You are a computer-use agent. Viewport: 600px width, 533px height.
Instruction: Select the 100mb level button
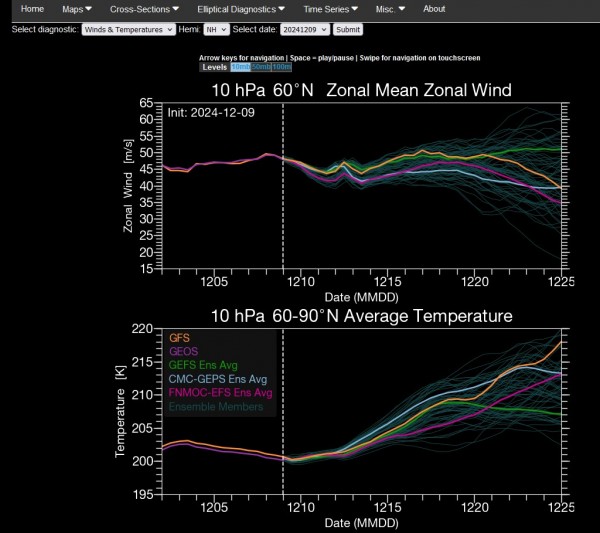coord(282,67)
